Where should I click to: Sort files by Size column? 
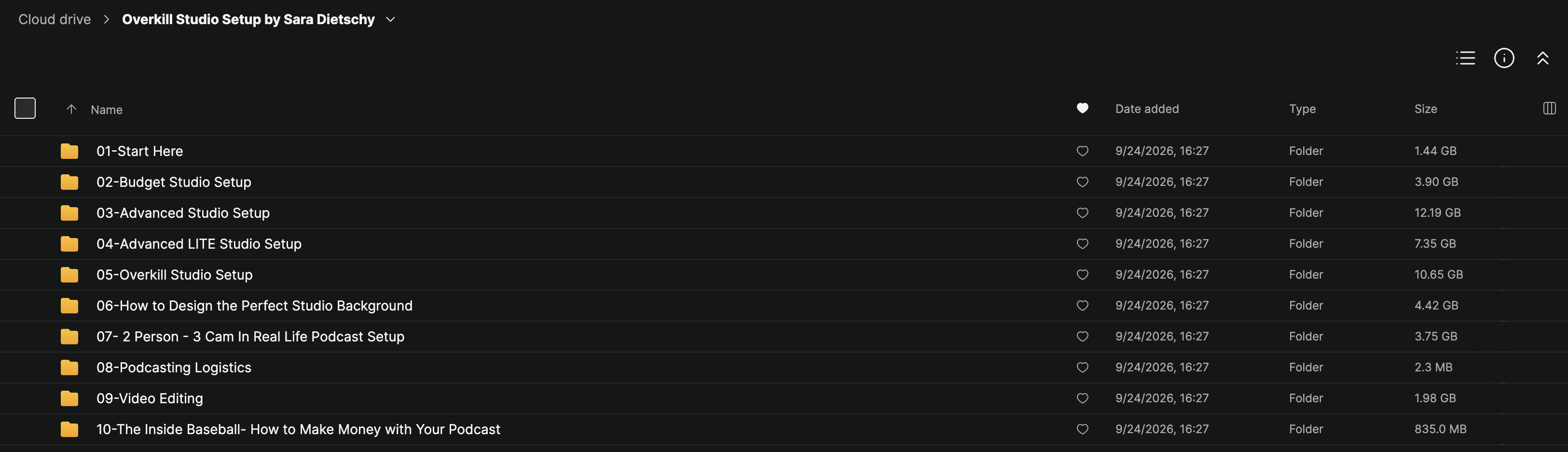tap(1426, 109)
